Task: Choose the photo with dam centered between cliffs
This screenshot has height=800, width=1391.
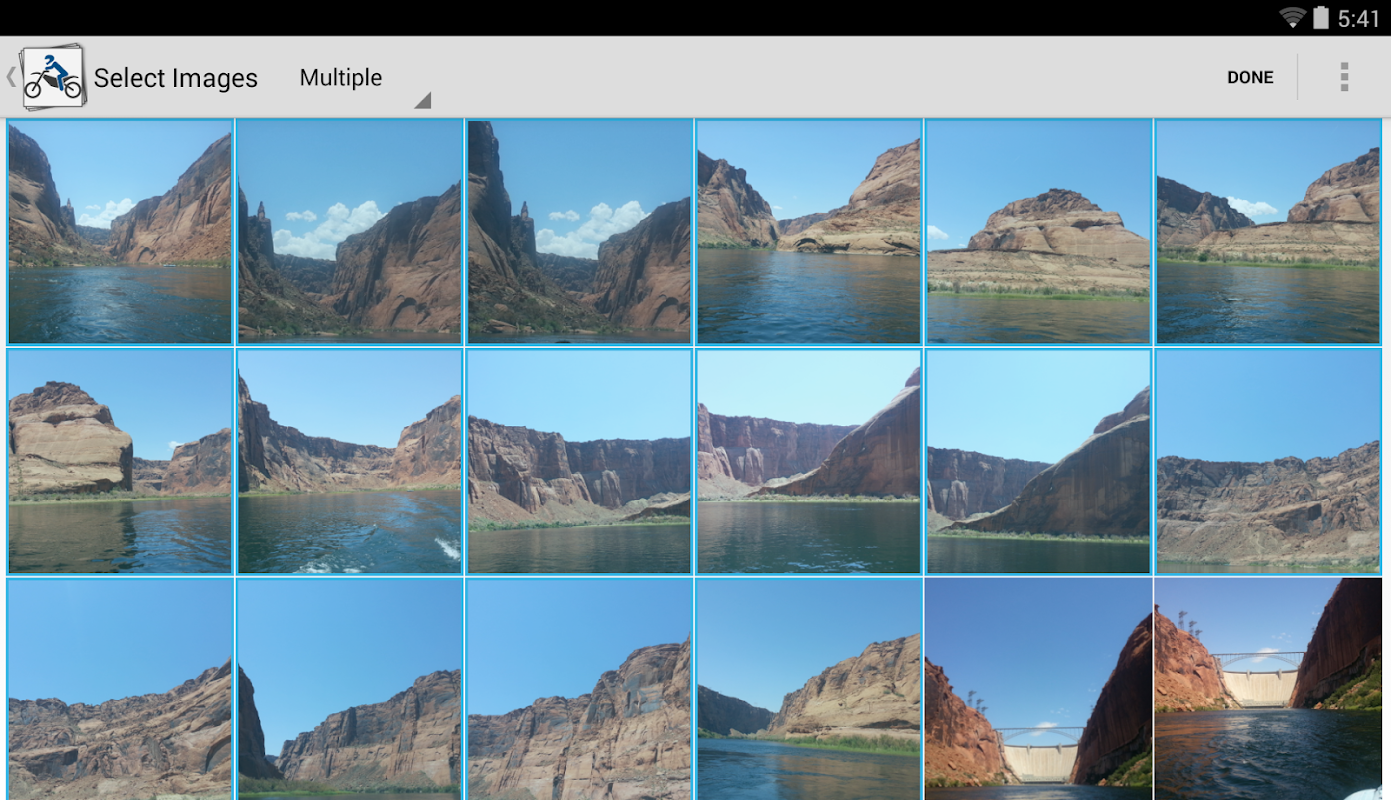Action: 1039,689
